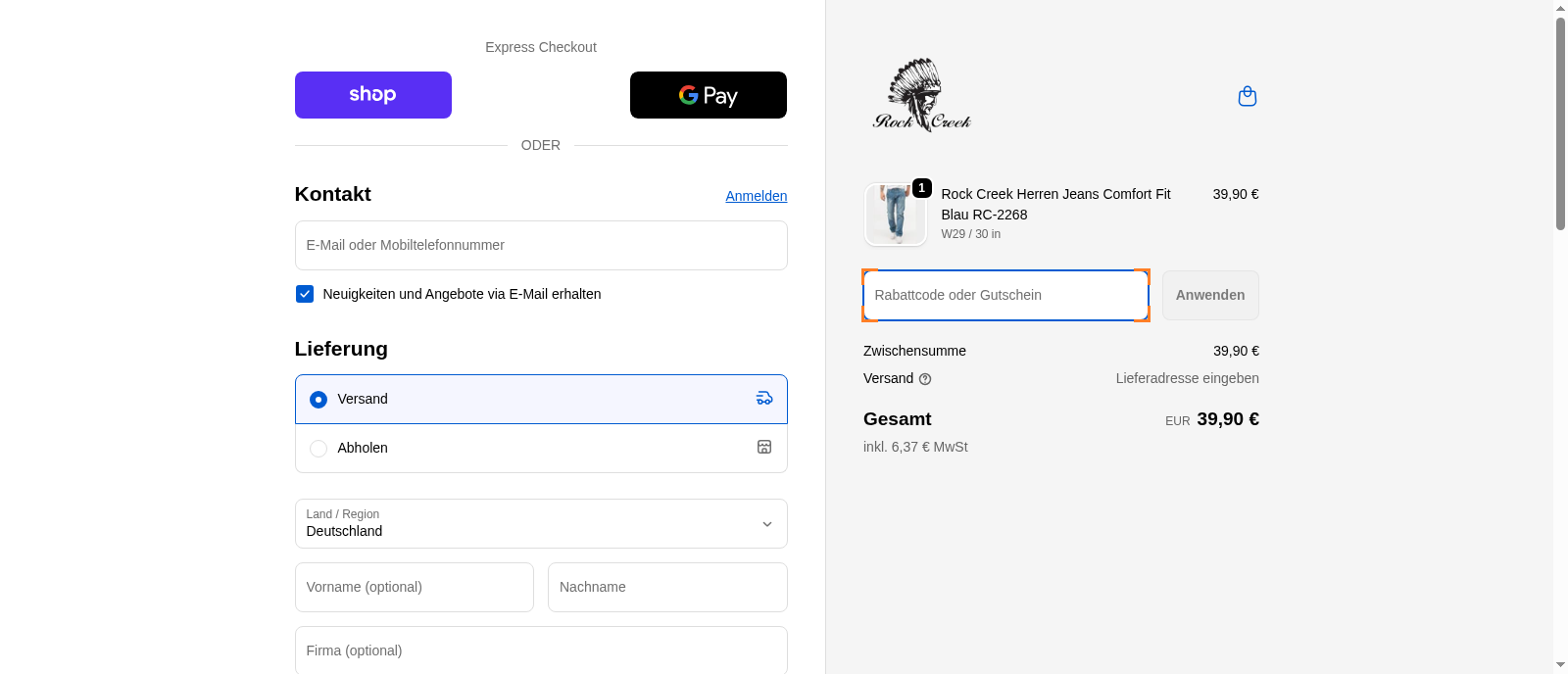Select the Abholen pickup radio option
Viewport: 1568px width, 674px height.
[318, 449]
